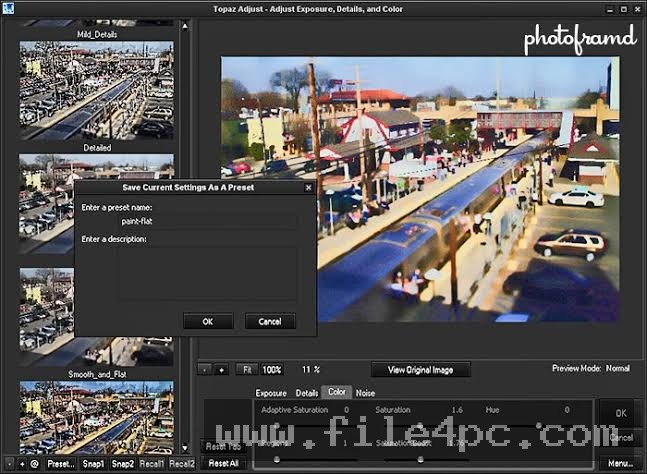Click the Adaptive Saturation value 0
647x474 pixels.
click(x=346, y=410)
